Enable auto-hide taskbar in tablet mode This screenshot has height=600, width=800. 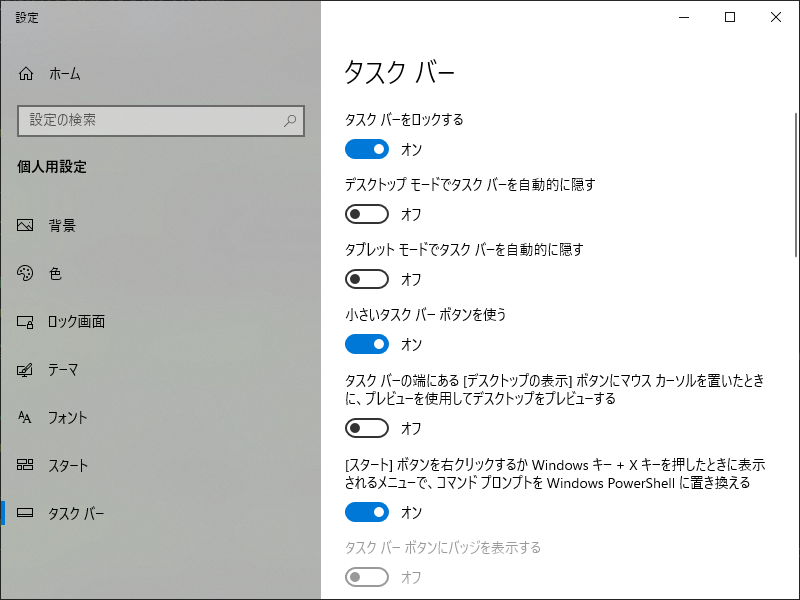click(x=367, y=278)
